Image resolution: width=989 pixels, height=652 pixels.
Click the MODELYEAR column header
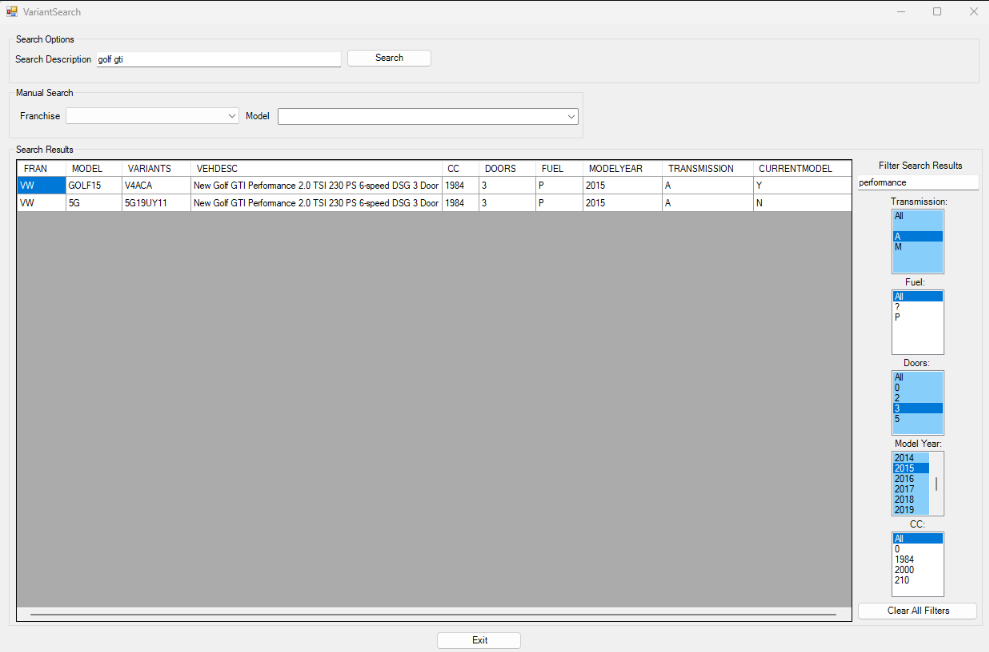[x=623, y=169]
